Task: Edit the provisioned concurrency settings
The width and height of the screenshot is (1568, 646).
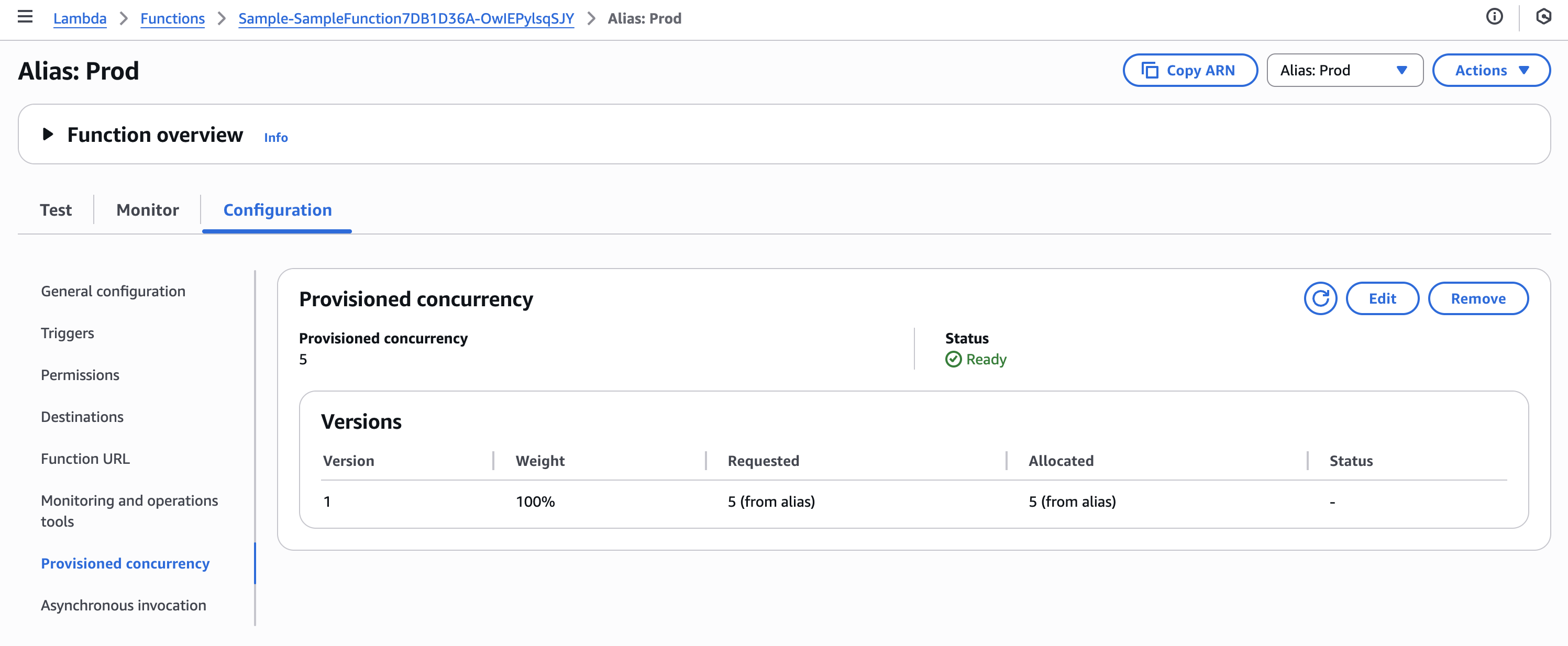Action: click(x=1382, y=299)
